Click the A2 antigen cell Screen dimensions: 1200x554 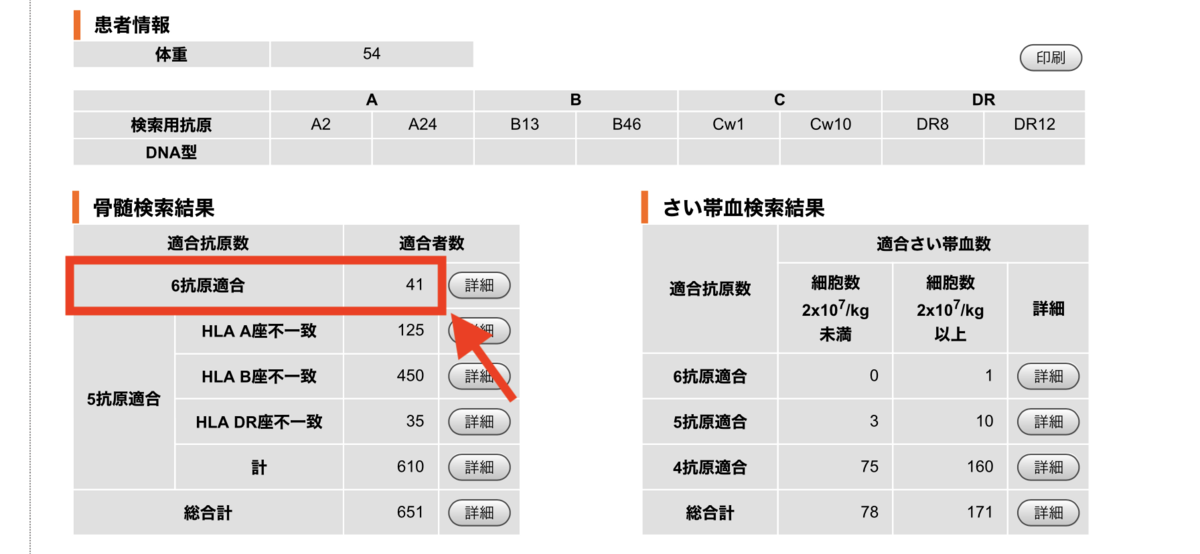(x=321, y=125)
